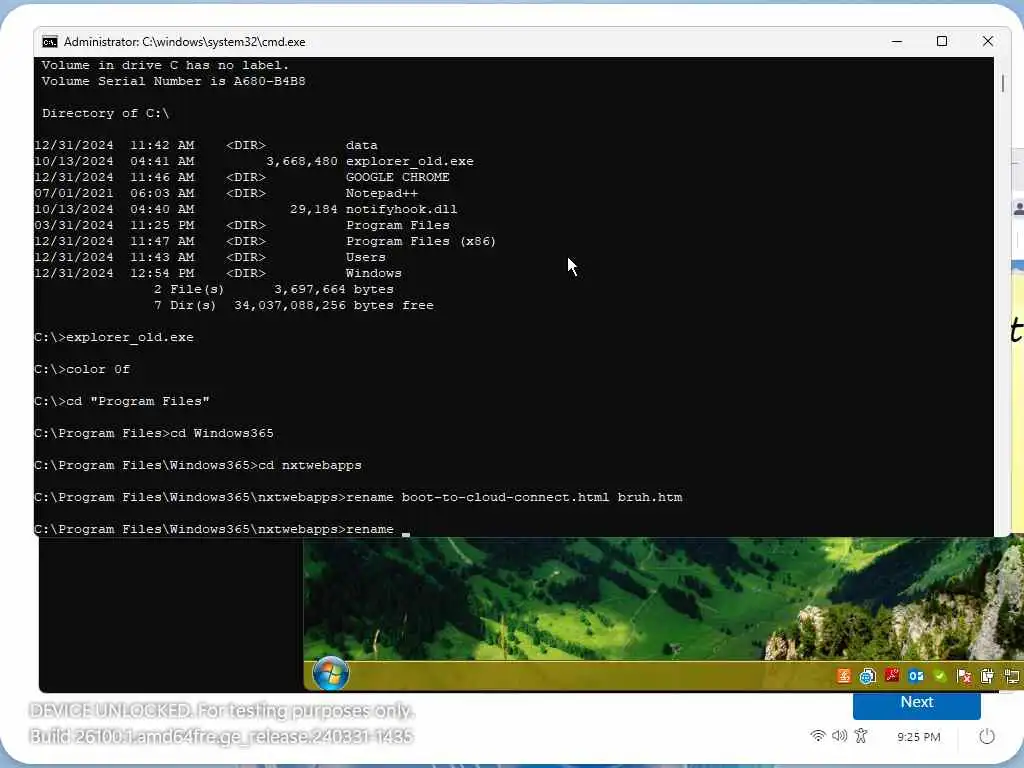Click the red tray icon beside Outlook

tap(891, 675)
